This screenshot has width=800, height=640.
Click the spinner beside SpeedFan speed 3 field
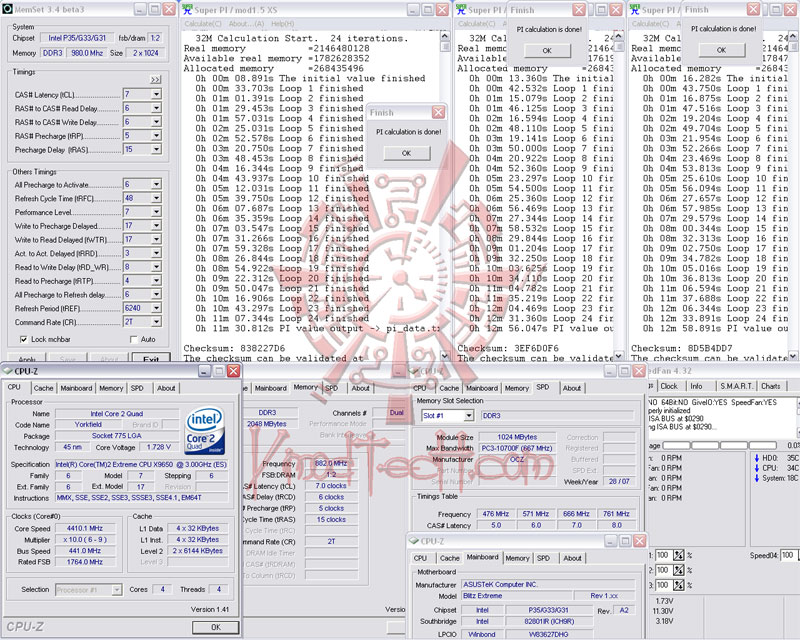[x=679, y=585]
